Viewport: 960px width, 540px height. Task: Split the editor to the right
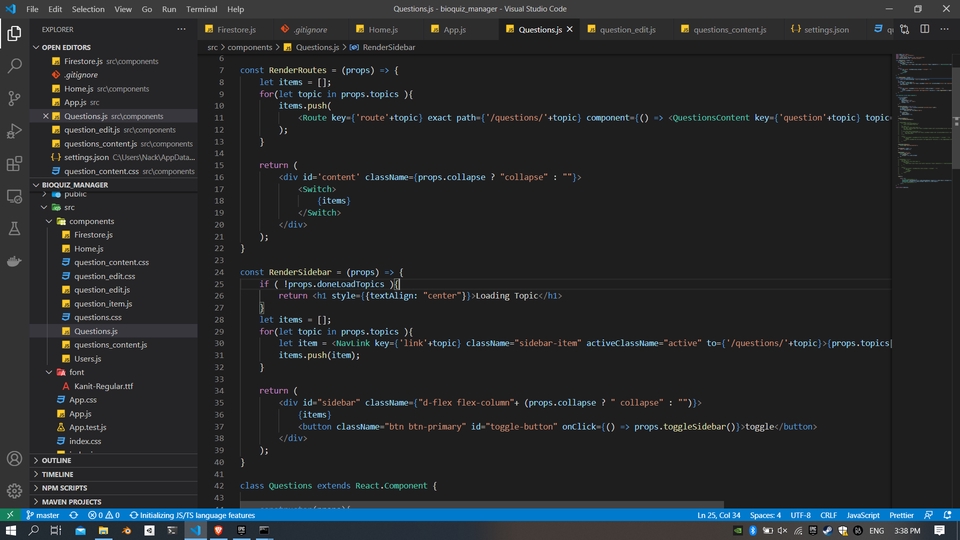pyautogui.click(x=924, y=29)
